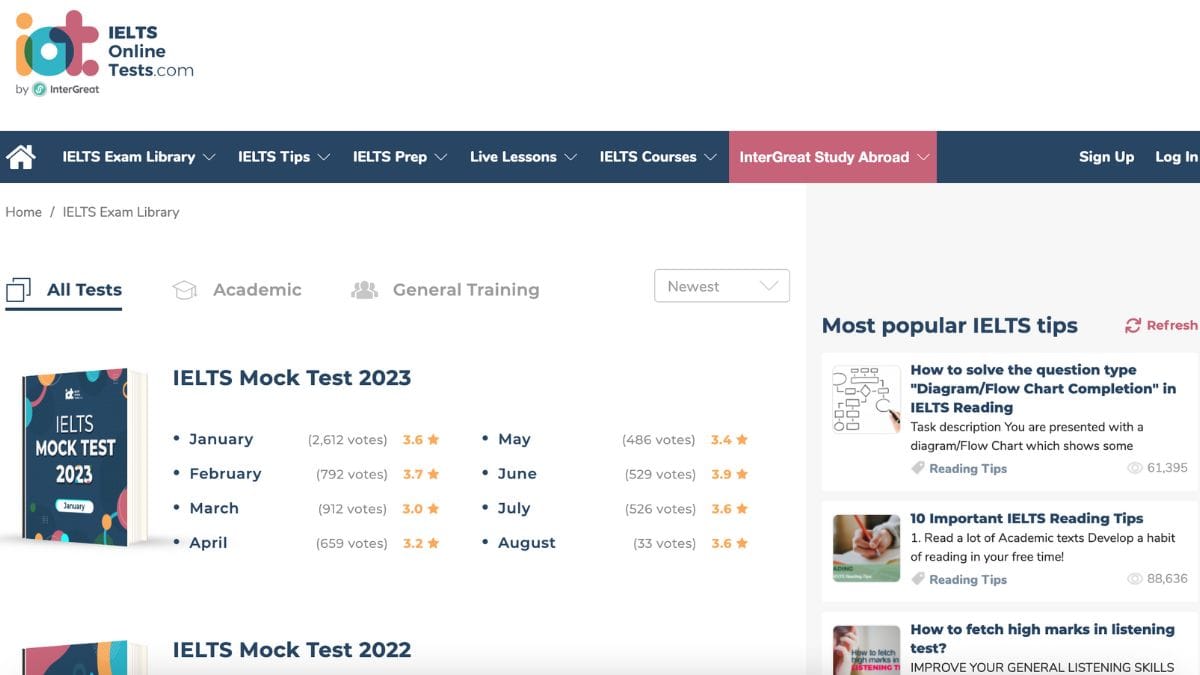Expand the InterGreat Study Abroad menu
The image size is (1200, 675).
click(x=833, y=157)
